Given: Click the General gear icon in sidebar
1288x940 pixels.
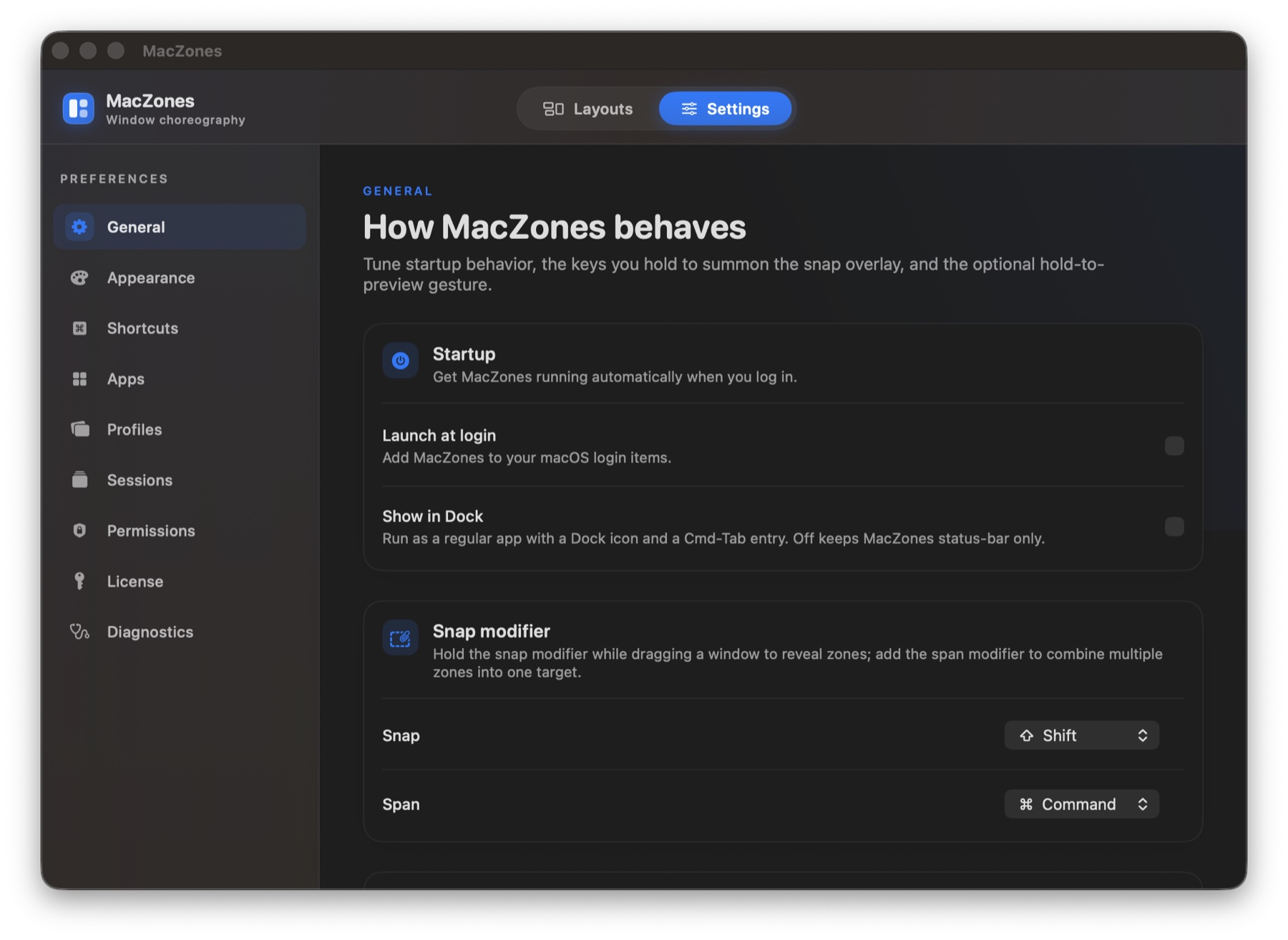Looking at the screenshot, I should tap(79, 227).
